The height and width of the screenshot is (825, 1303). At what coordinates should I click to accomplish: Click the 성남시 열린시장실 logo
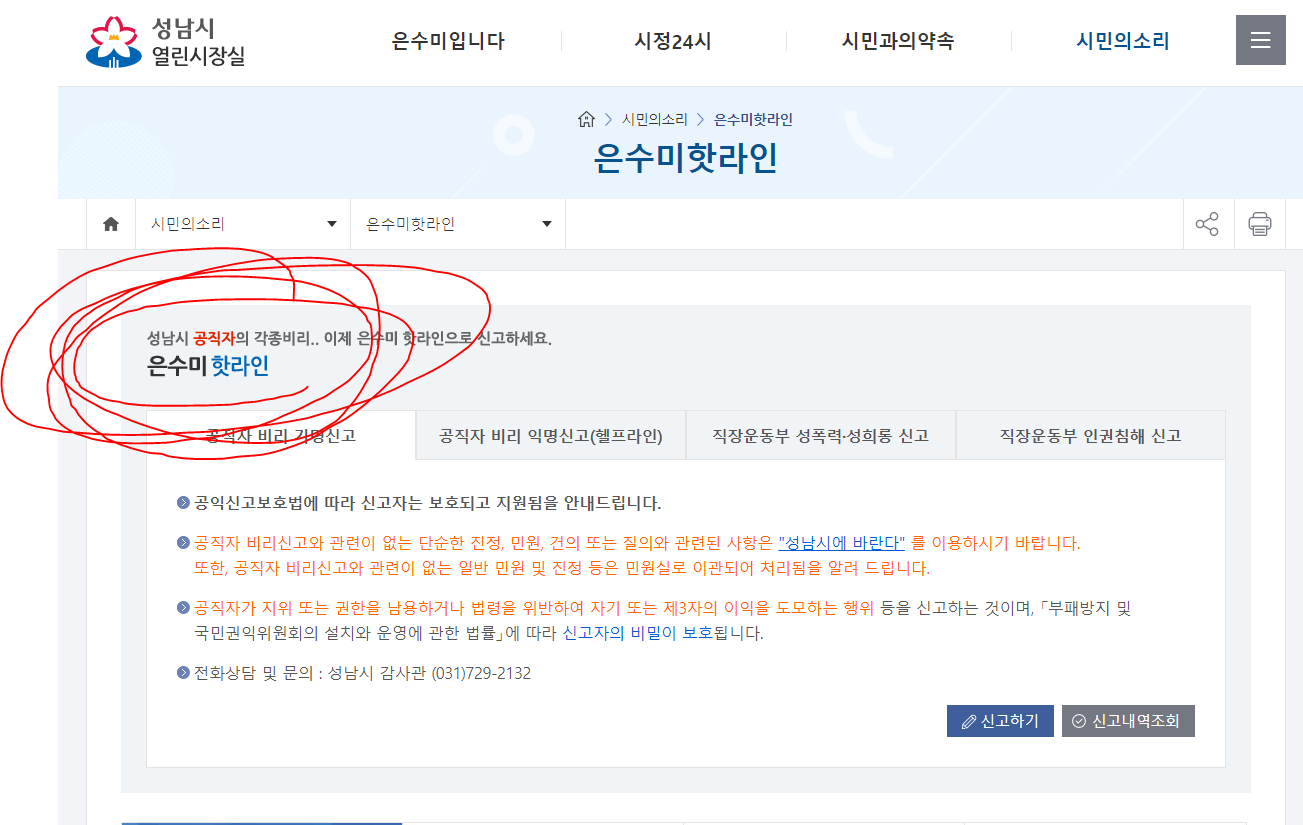click(165, 42)
